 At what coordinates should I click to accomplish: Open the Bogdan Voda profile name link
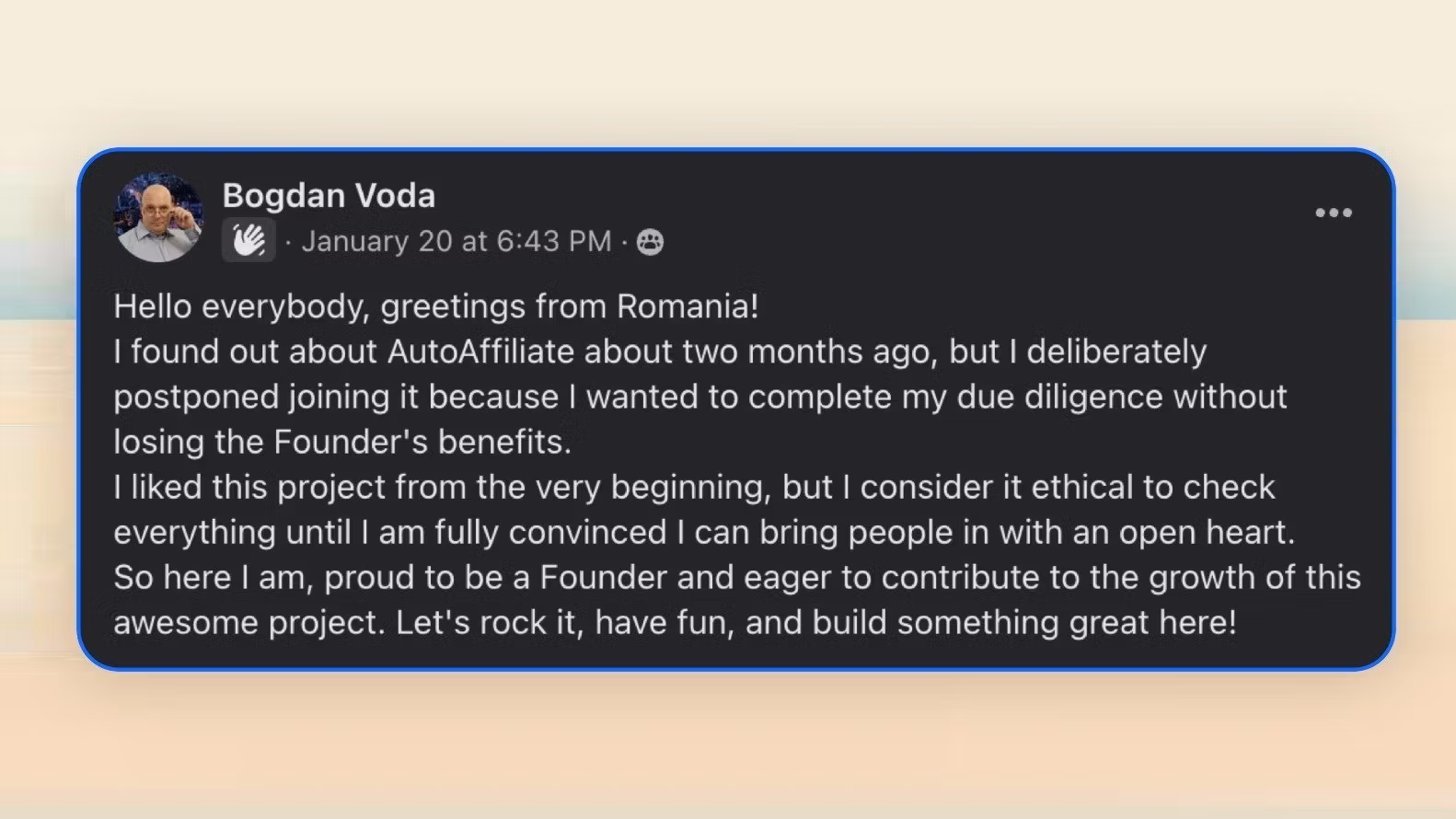(329, 195)
